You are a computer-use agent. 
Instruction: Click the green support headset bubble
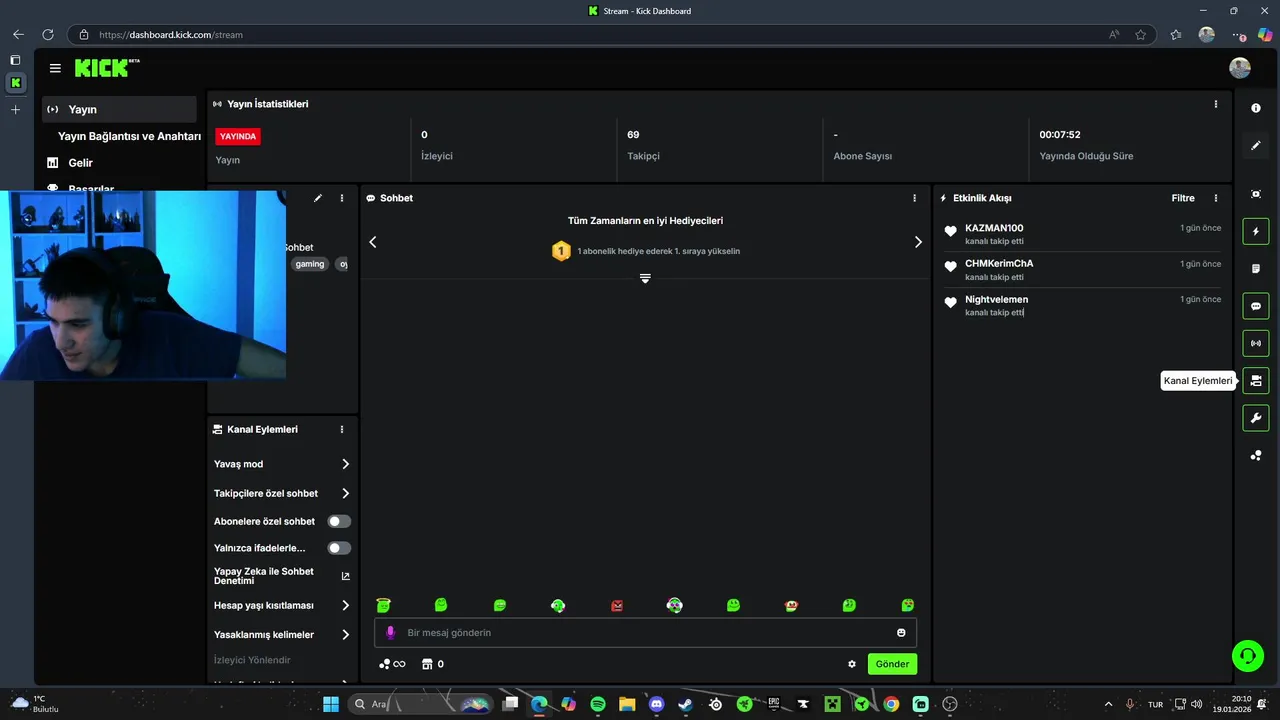coord(1248,656)
